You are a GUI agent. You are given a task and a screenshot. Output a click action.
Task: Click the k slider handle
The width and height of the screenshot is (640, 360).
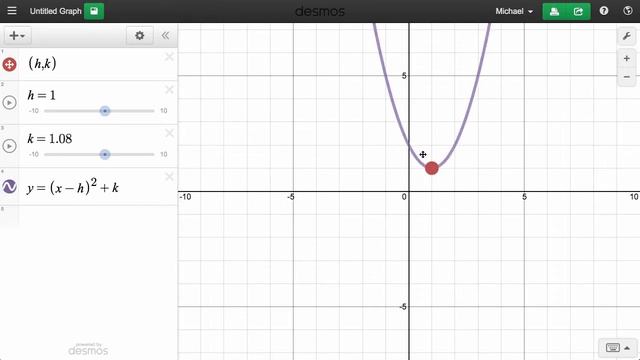(105, 154)
